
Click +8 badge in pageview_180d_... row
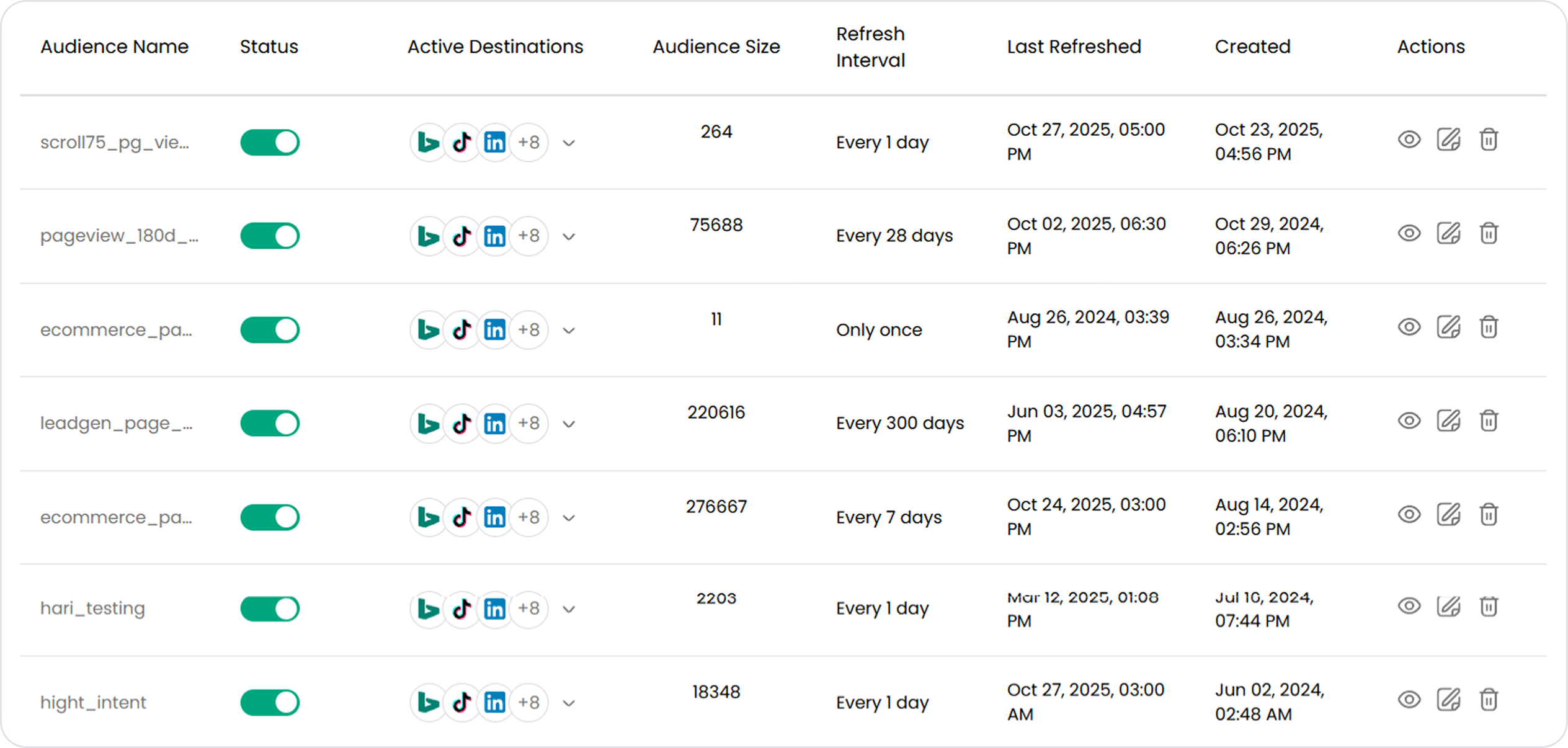[x=528, y=236]
